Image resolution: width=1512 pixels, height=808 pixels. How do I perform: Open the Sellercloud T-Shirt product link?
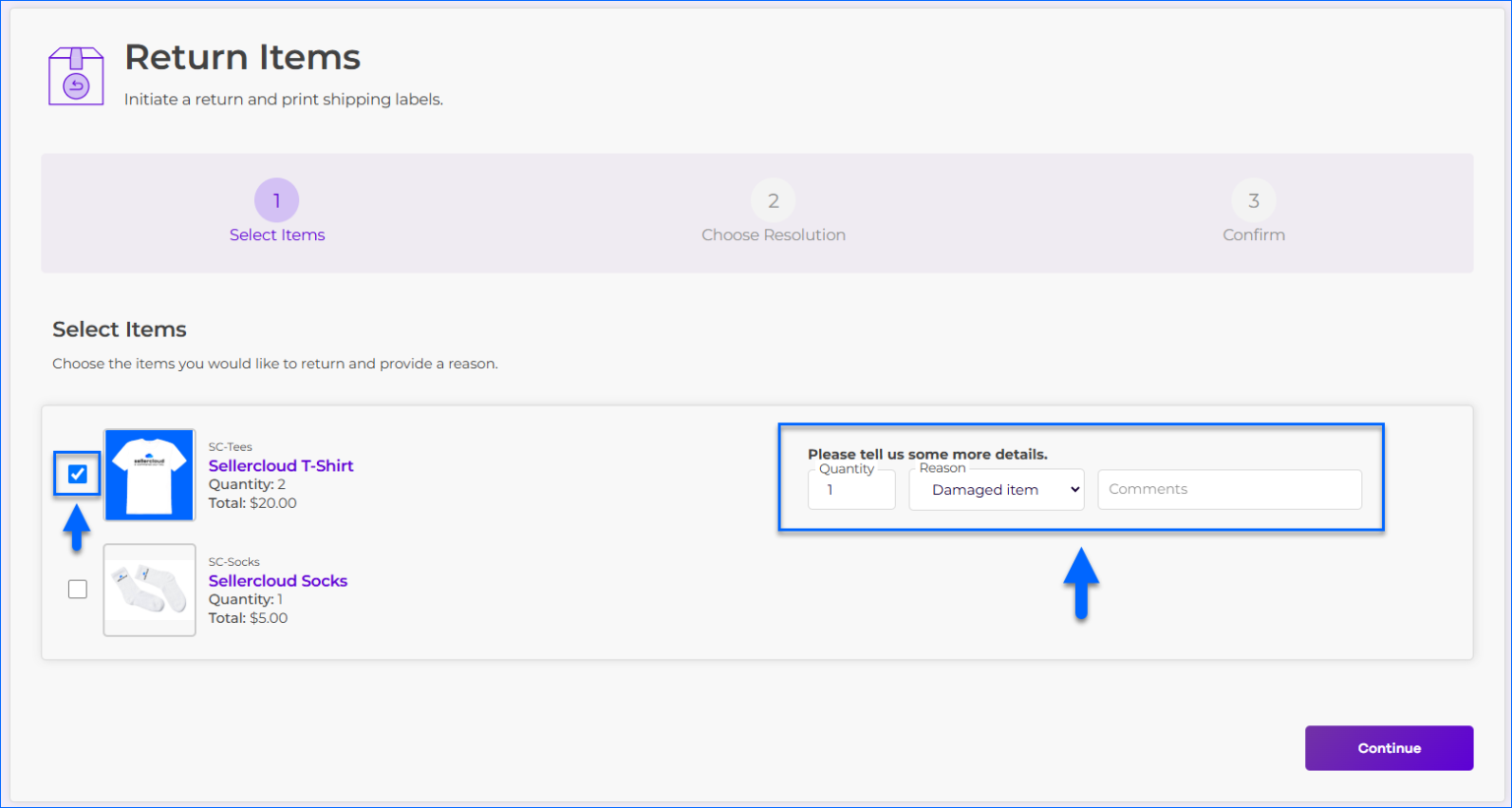tap(281, 466)
